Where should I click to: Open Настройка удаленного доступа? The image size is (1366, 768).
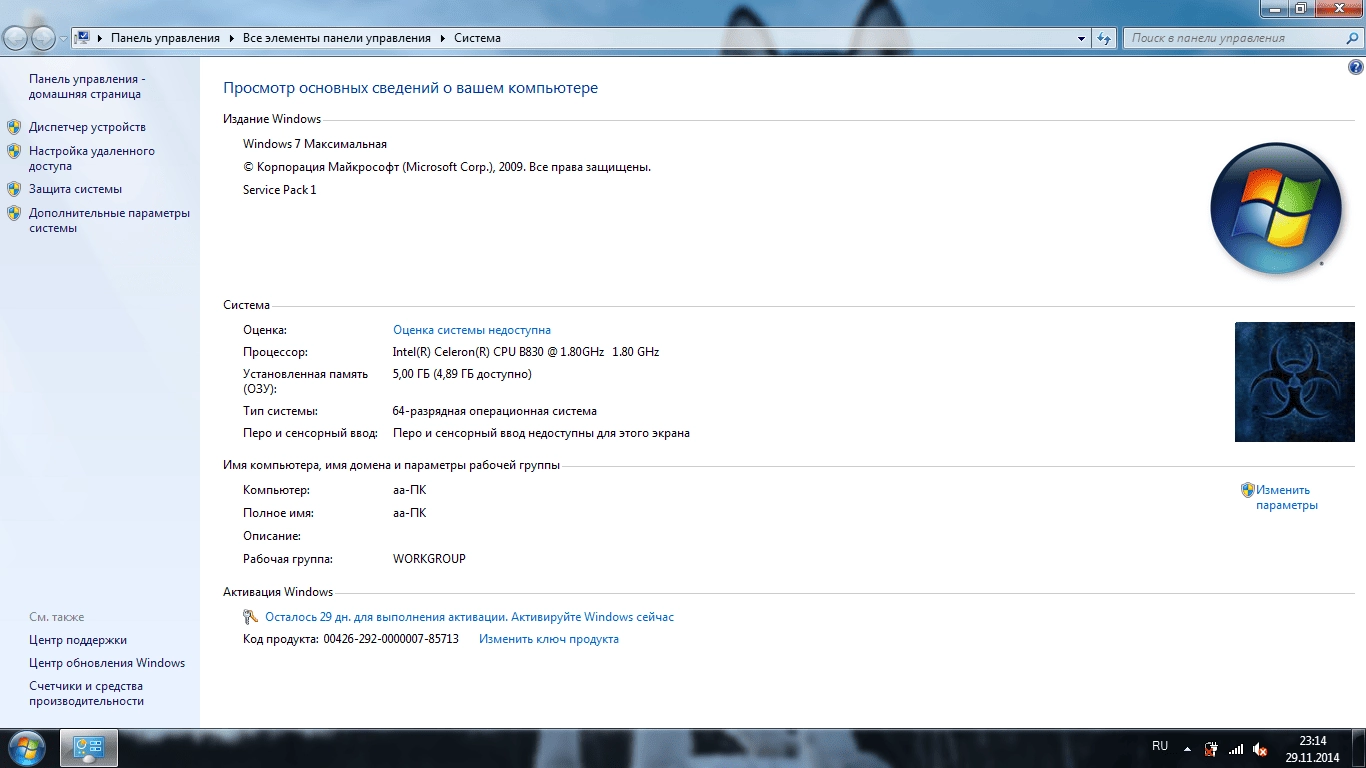point(92,158)
